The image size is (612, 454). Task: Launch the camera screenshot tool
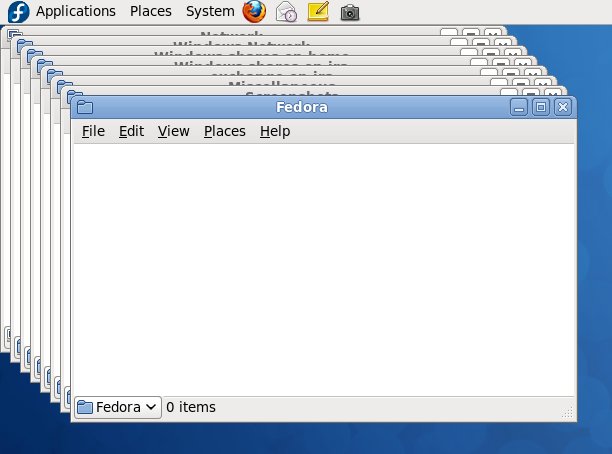pyautogui.click(x=350, y=12)
